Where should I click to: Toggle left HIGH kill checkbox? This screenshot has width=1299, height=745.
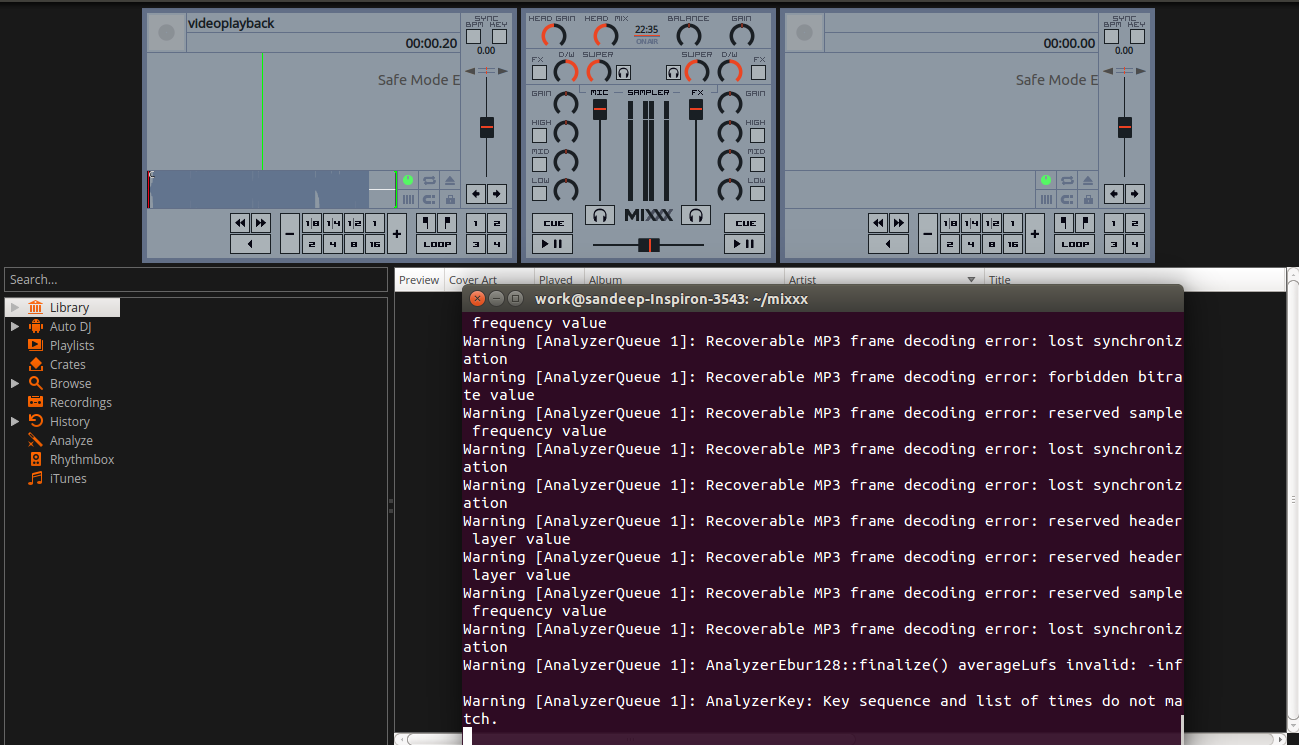coord(539,135)
